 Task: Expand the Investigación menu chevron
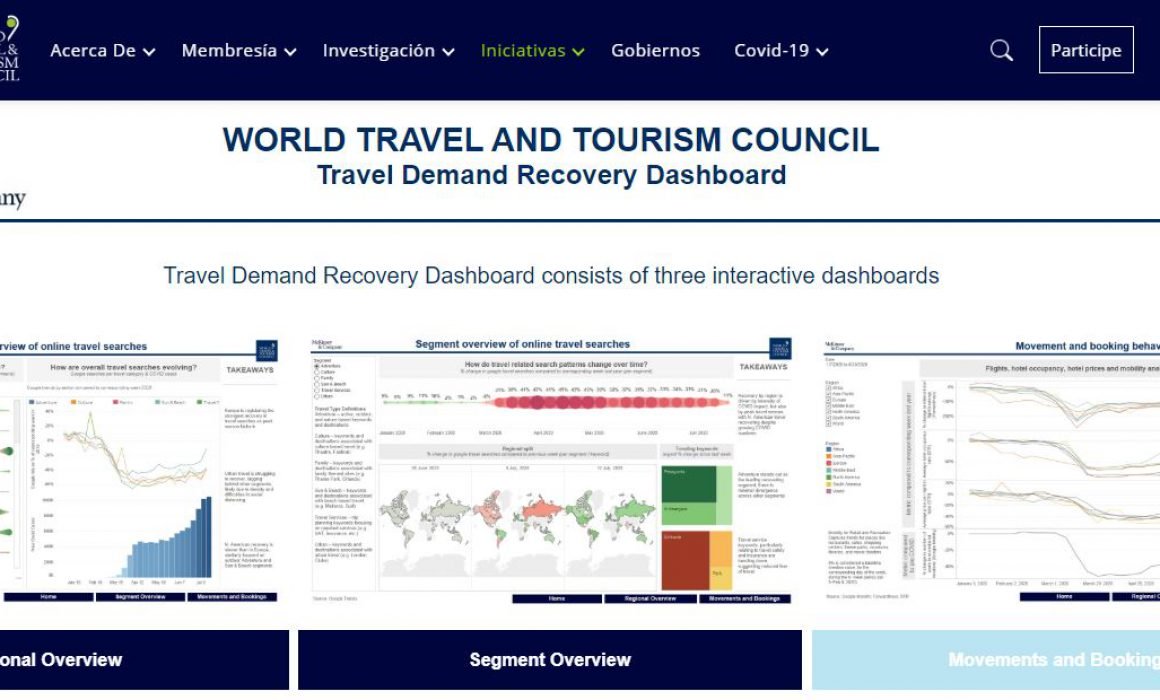[x=448, y=52]
